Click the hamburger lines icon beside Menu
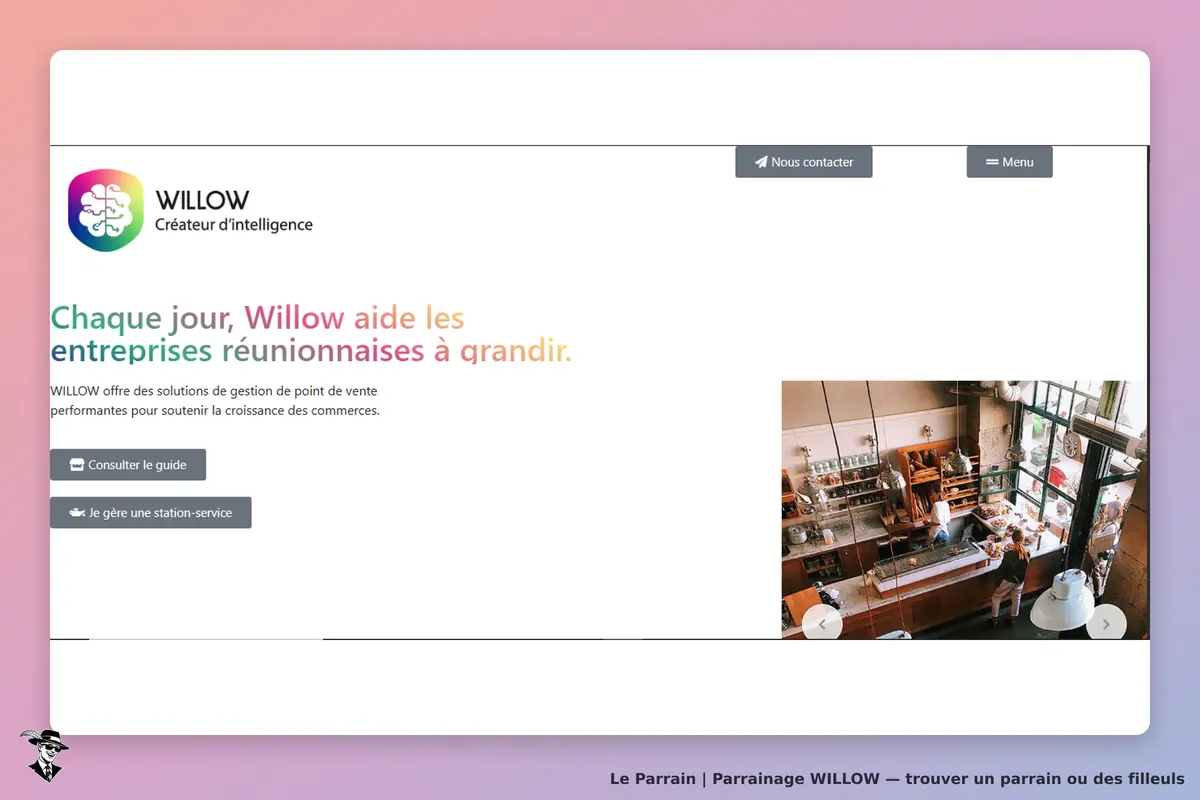Image resolution: width=1200 pixels, height=800 pixels. coord(992,162)
